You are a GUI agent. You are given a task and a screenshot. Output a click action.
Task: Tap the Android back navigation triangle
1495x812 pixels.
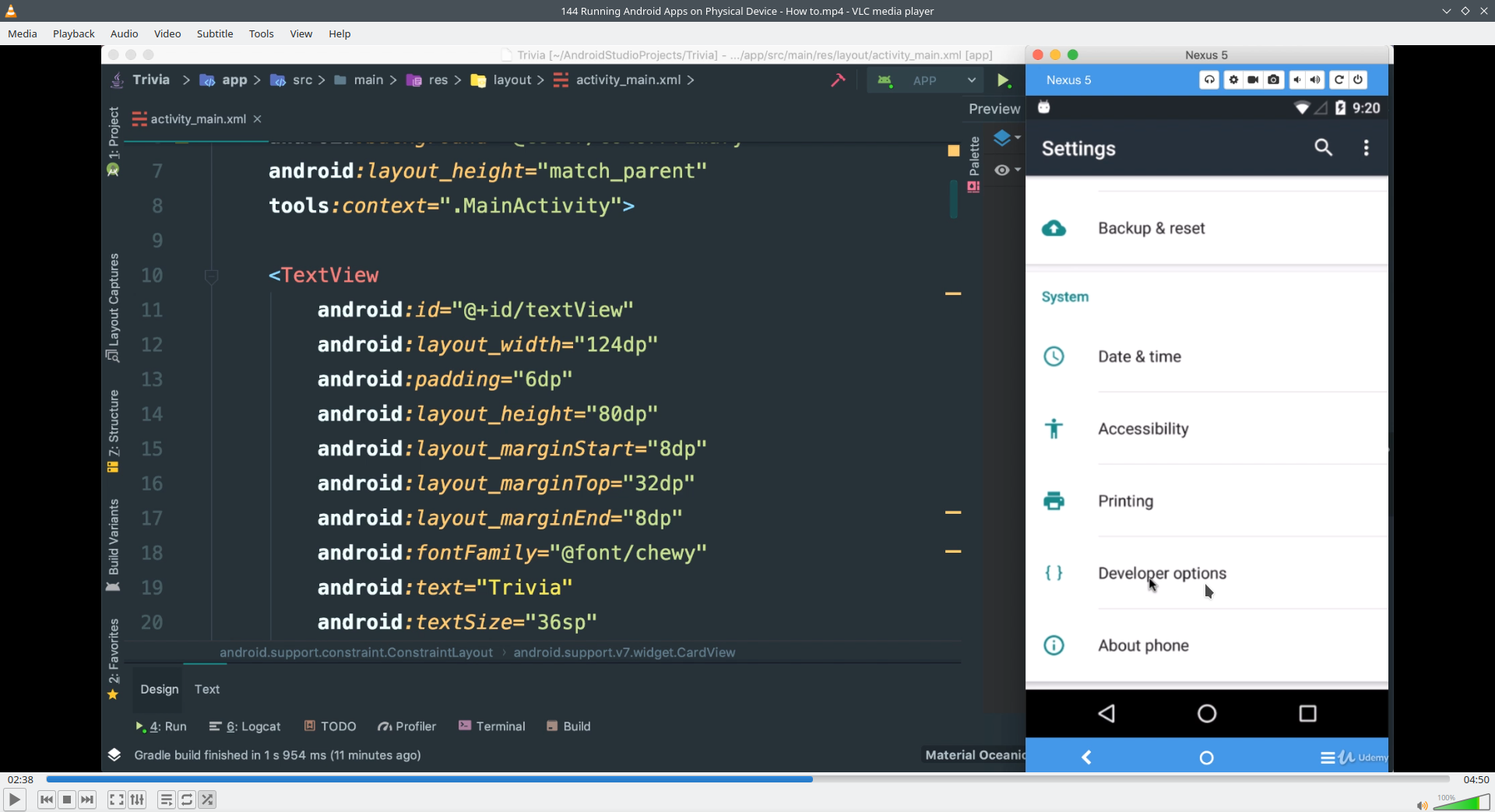[1106, 713]
